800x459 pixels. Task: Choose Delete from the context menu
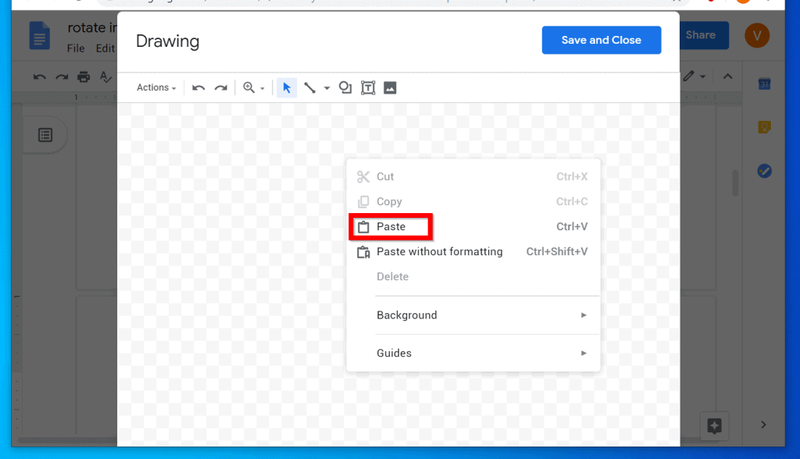473,276
